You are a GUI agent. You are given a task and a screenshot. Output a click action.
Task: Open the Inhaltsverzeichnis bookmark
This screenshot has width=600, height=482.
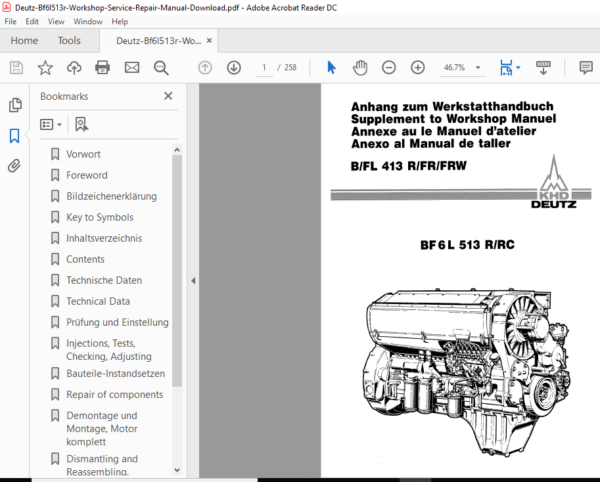(104, 238)
